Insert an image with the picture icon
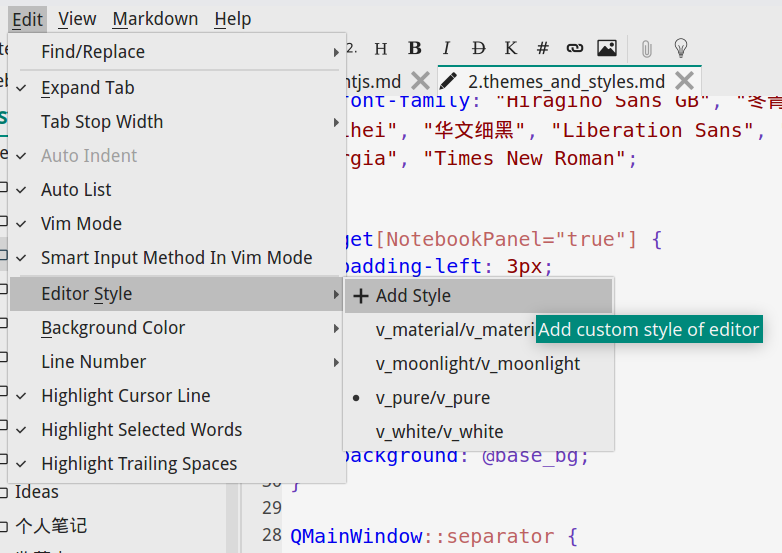 tap(607, 48)
